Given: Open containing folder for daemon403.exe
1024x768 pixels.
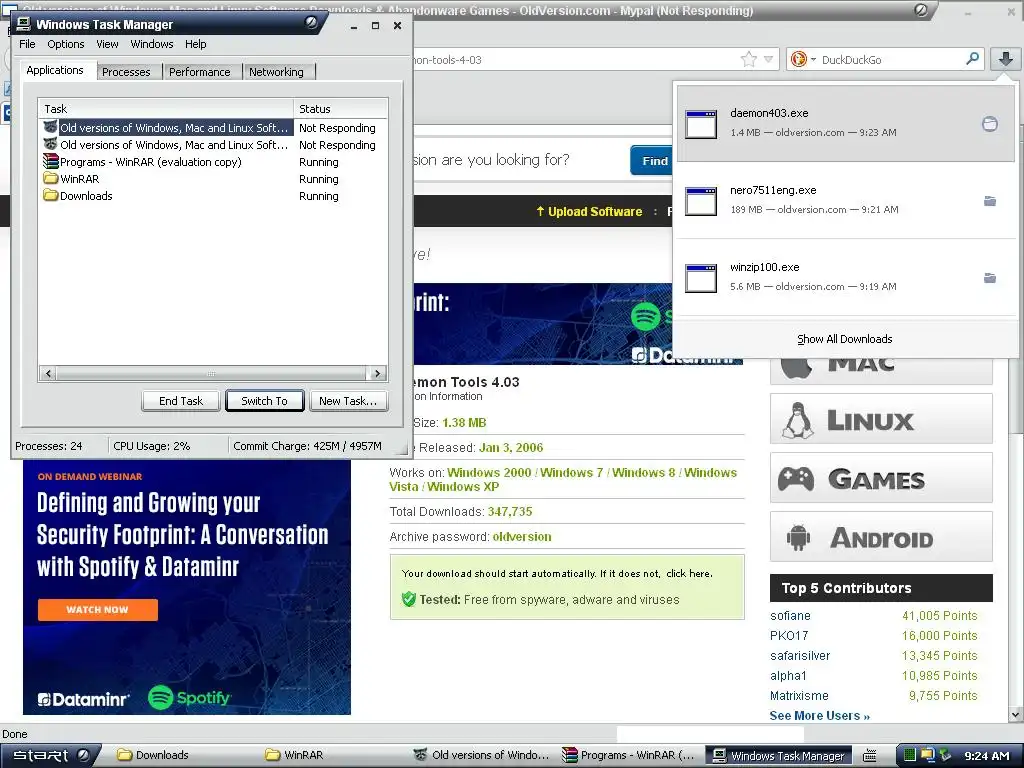Looking at the screenshot, I should pyautogui.click(x=990, y=123).
